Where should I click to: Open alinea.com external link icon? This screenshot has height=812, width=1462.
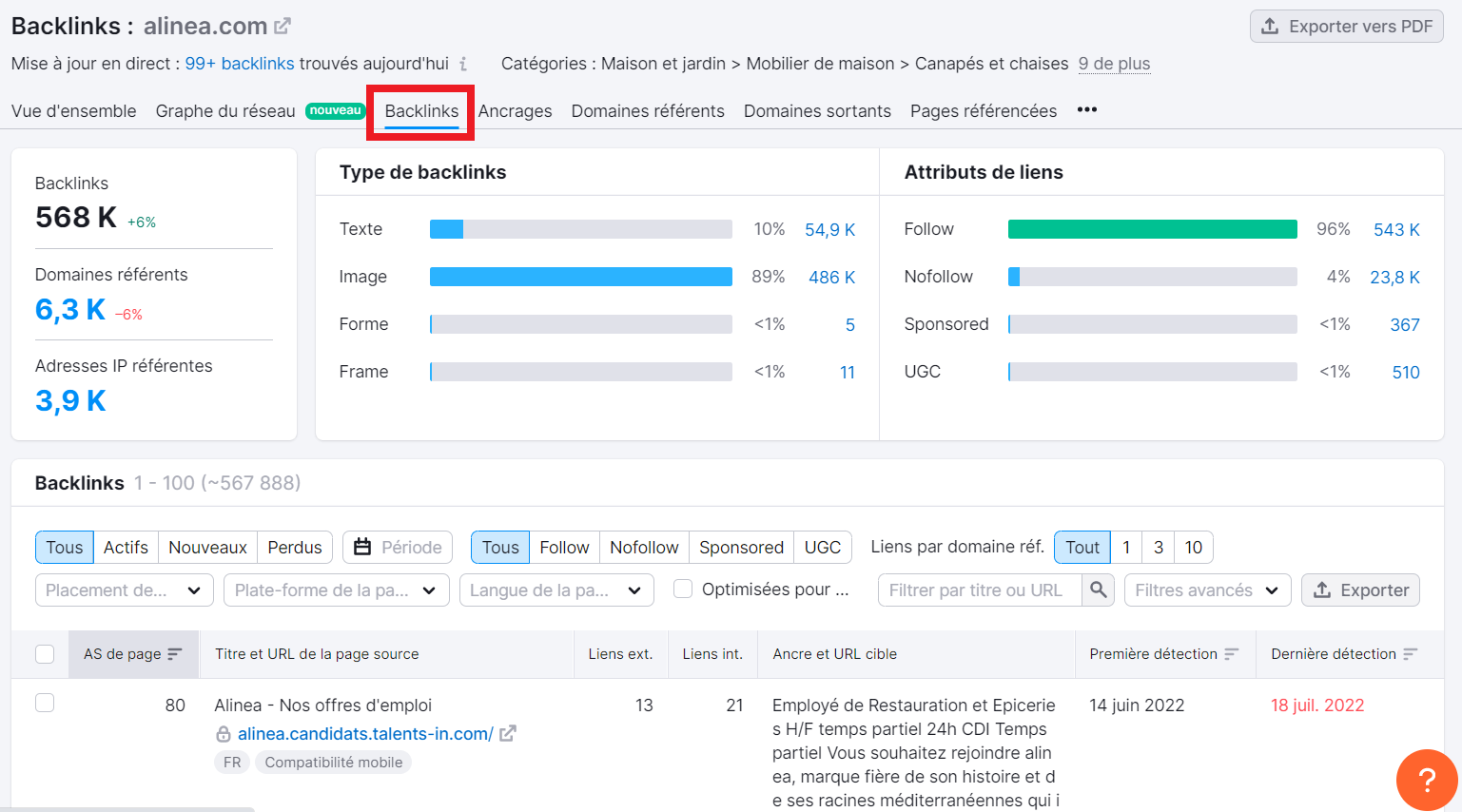pyautogui.click(x=283, y=26)
